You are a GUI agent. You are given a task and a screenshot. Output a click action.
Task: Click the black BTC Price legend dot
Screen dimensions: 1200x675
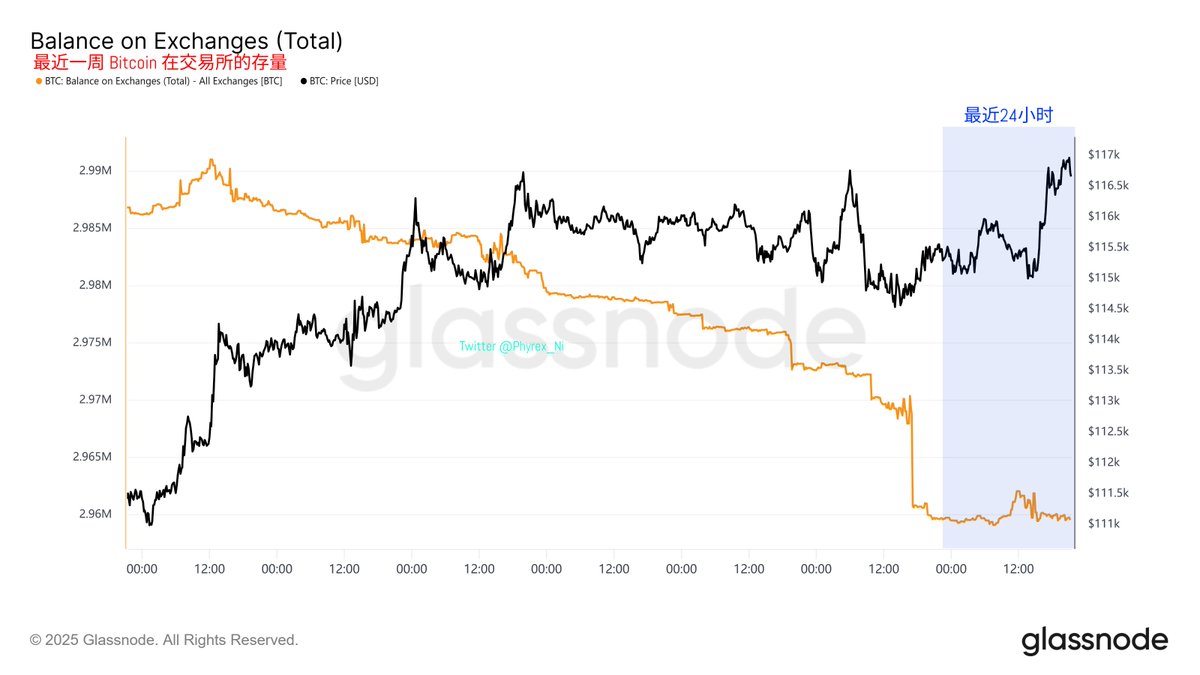304,80
